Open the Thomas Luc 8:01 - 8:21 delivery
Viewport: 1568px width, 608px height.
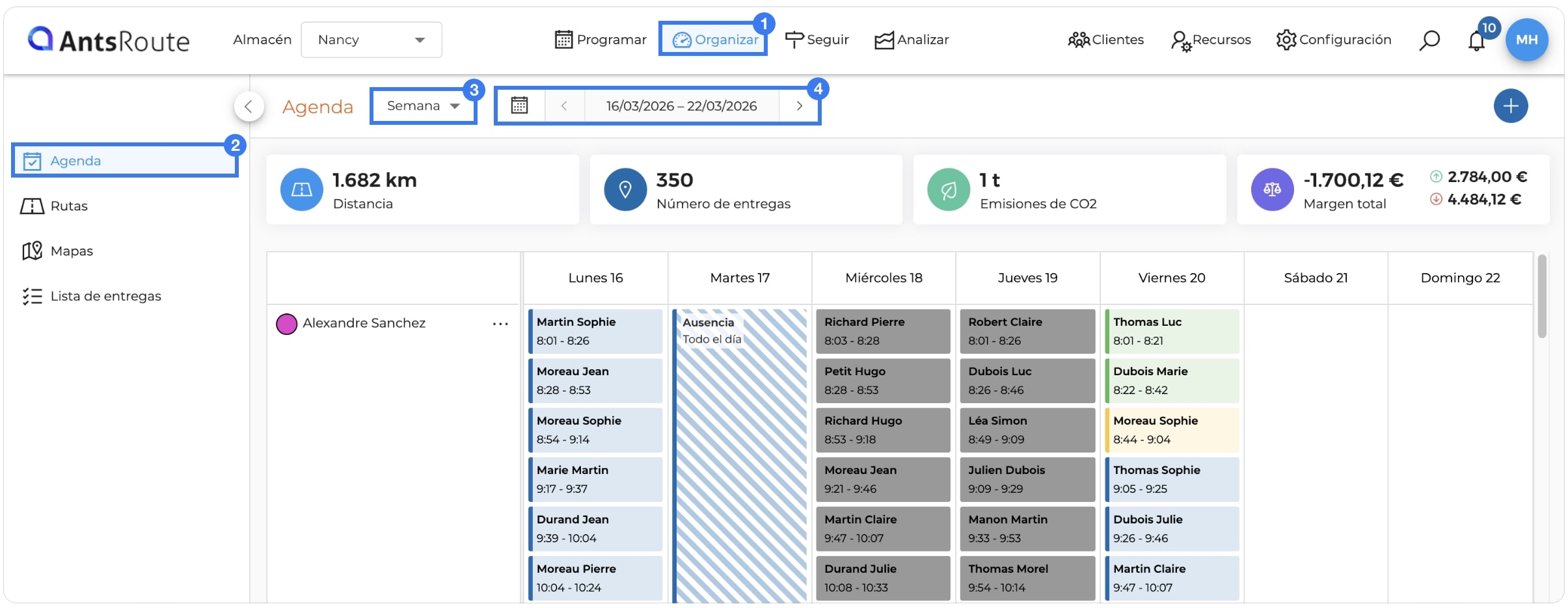(1172, 331)
